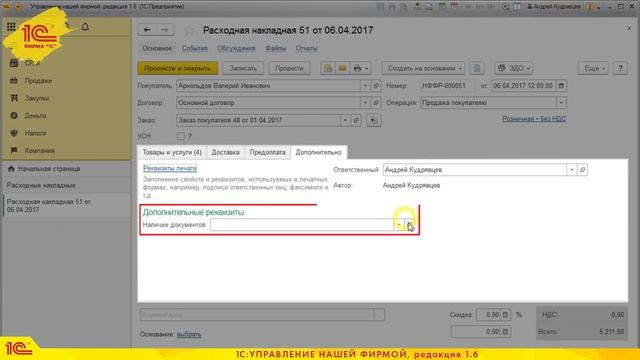Click discount amount calculator icon

(x=505, y=332)
